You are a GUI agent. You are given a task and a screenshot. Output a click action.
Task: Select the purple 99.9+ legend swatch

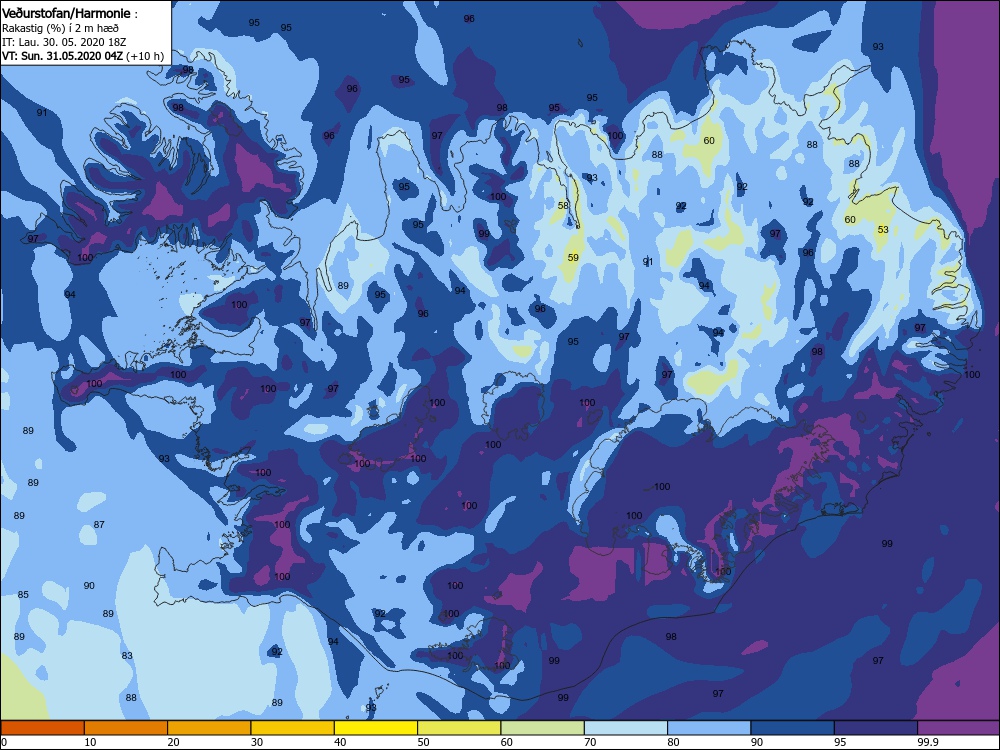(959, 728)
